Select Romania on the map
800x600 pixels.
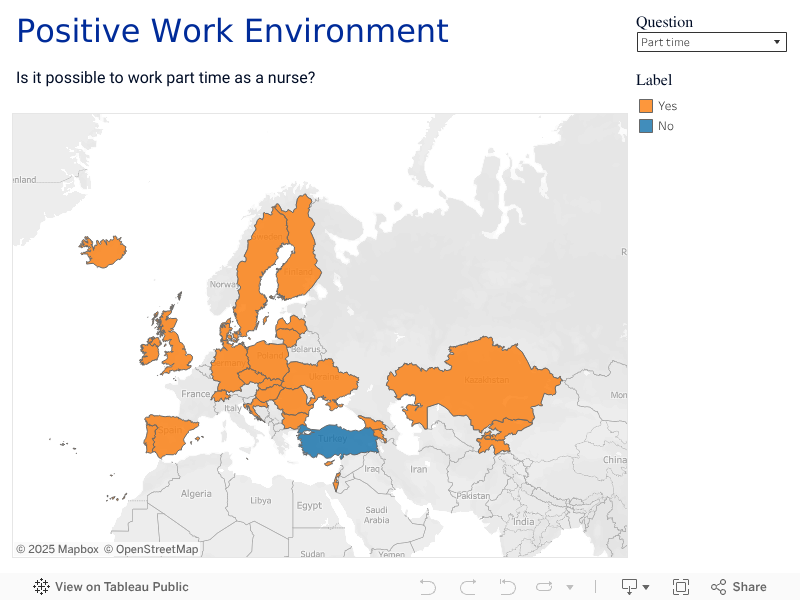pyautogui.click(x=293, y=401)
